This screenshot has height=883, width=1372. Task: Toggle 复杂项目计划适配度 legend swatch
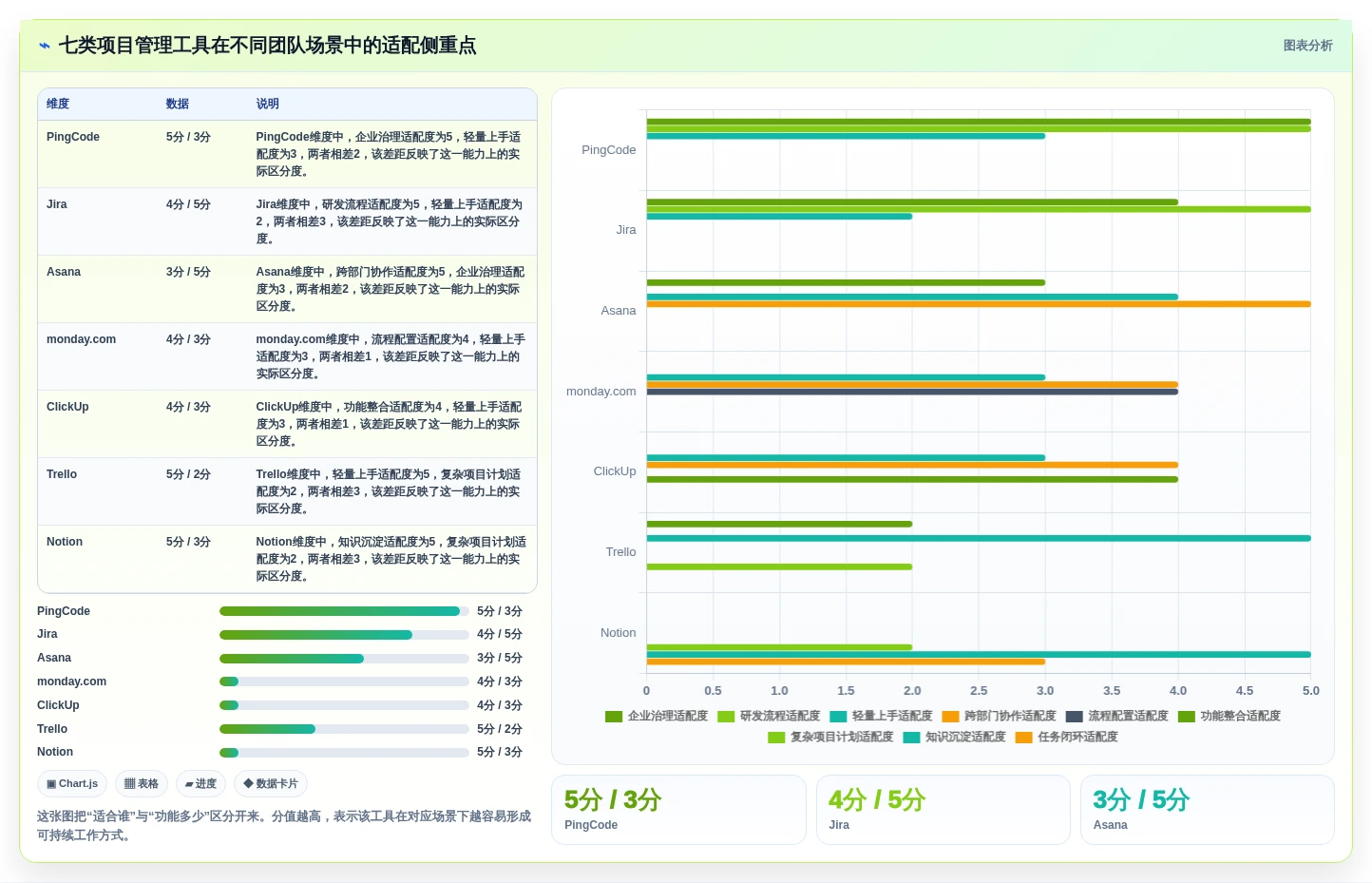[x=776, y=738]
